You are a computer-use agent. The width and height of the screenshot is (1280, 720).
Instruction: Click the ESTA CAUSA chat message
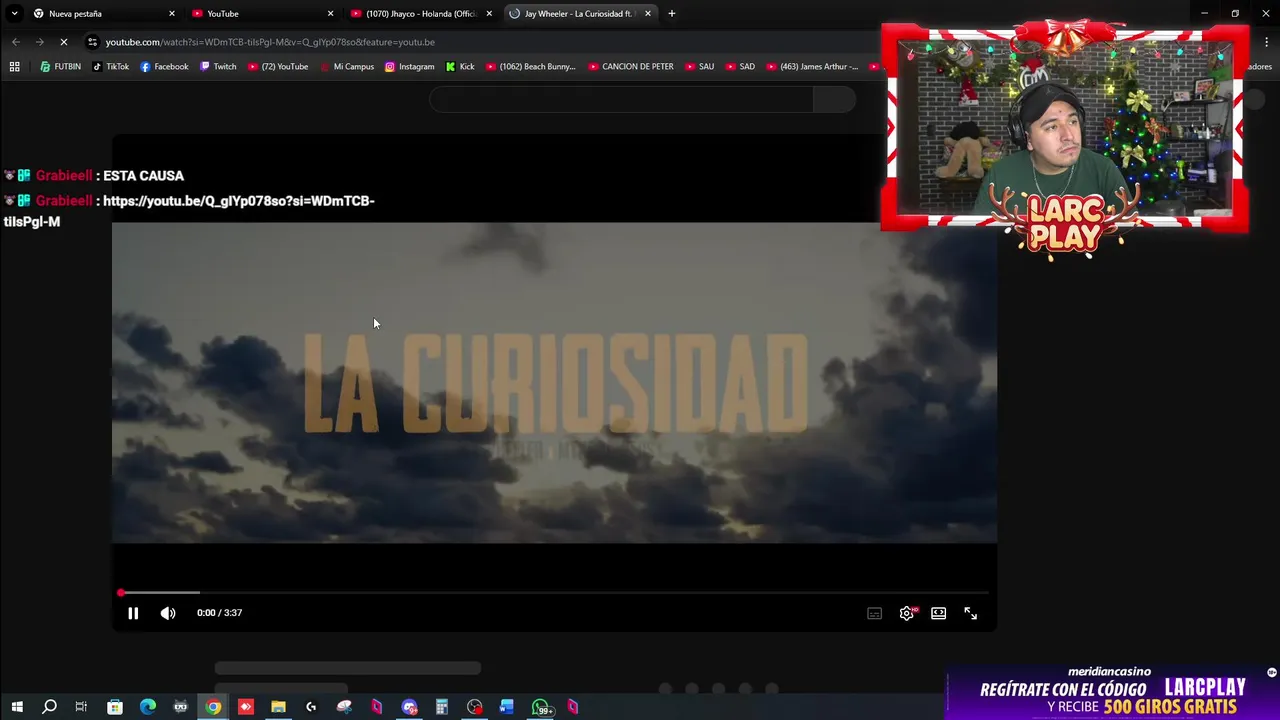143,176
